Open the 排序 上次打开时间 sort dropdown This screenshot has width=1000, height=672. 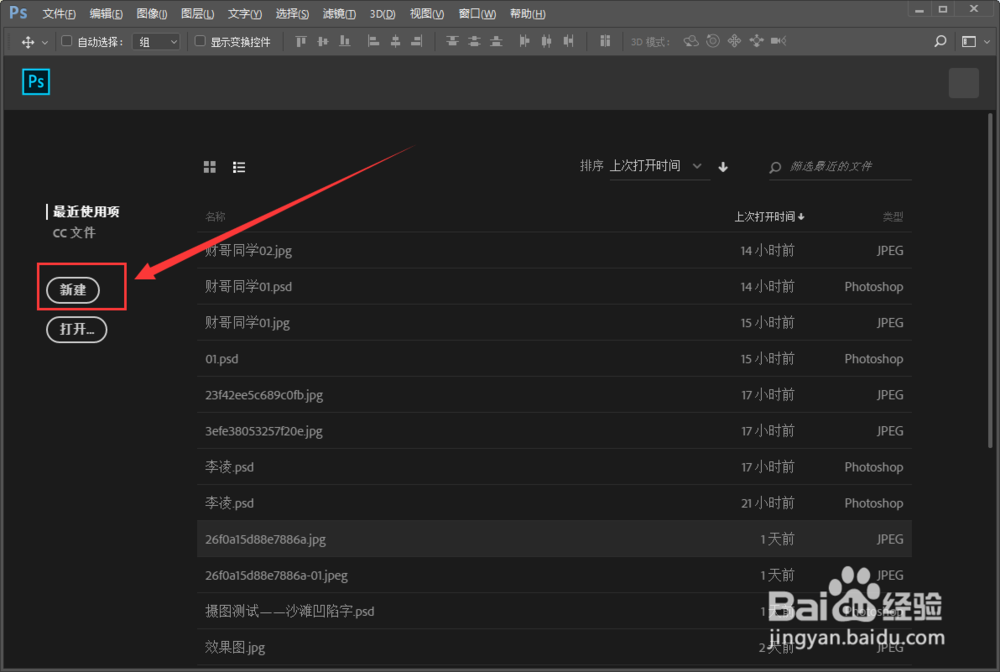(x=659, y=166)
